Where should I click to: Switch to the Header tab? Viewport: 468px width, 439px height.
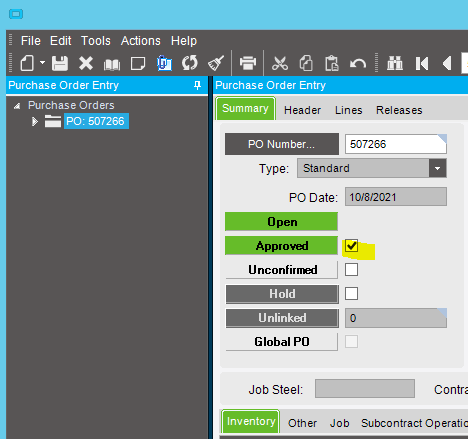pyautogui.click(x=302, y=110)
